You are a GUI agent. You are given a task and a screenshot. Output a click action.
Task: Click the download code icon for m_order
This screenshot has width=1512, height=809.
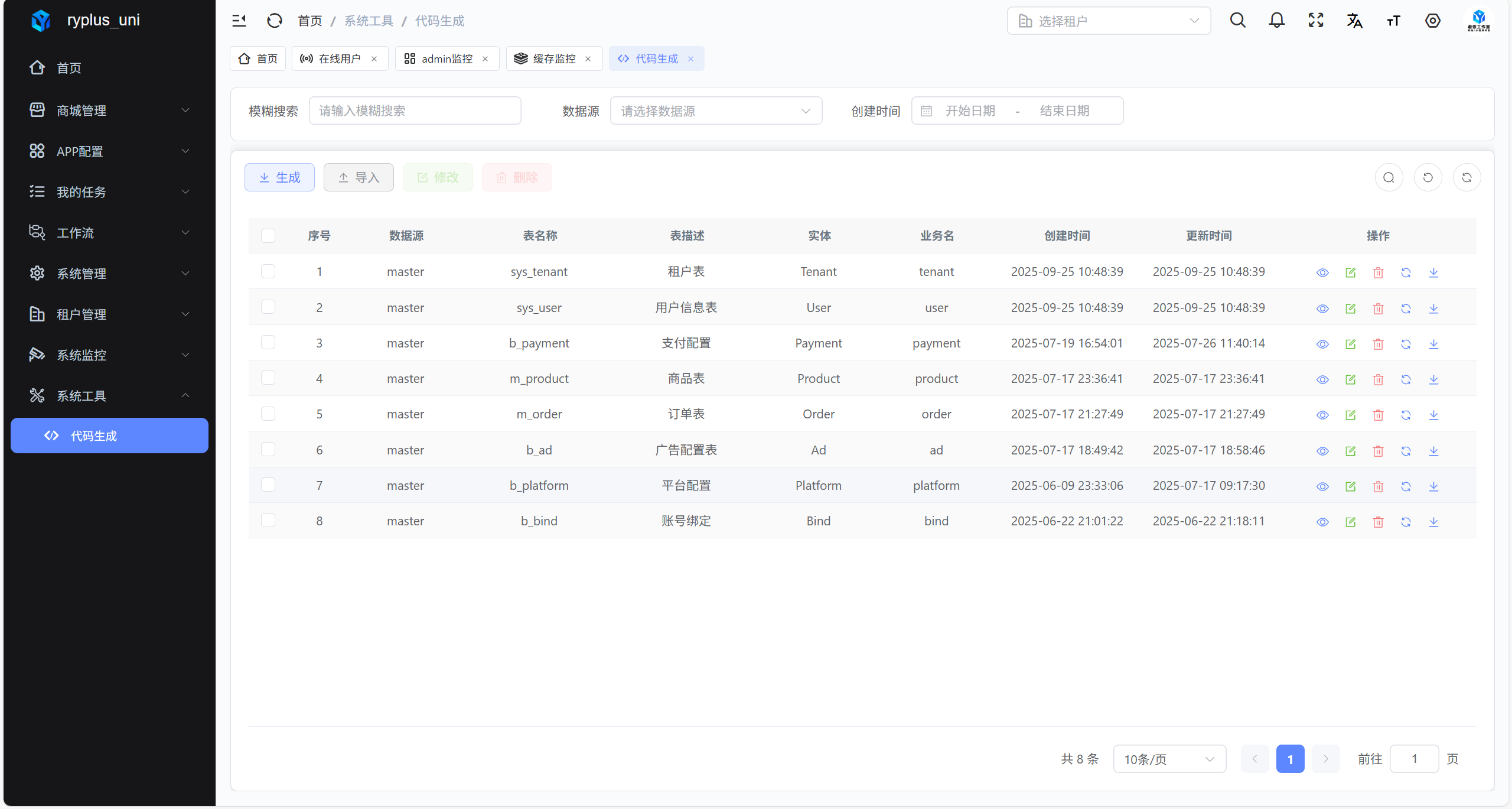pyautogui.click(x=1433, y=415)
